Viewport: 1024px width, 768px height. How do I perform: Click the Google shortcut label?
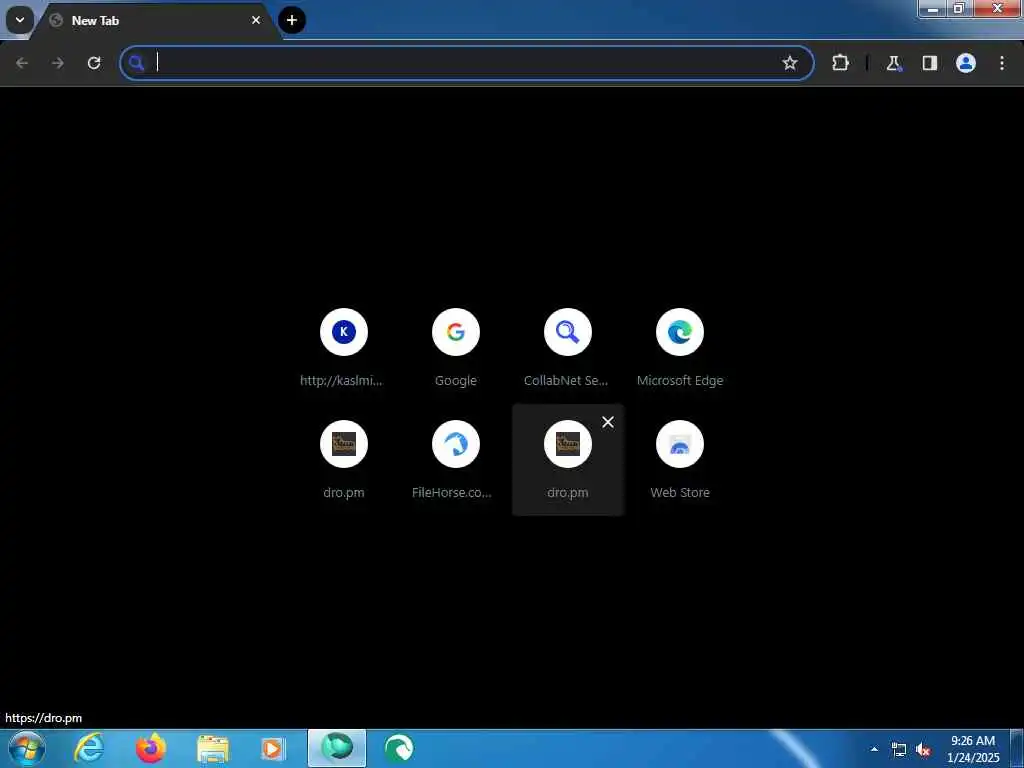click(x=456, y=381)
